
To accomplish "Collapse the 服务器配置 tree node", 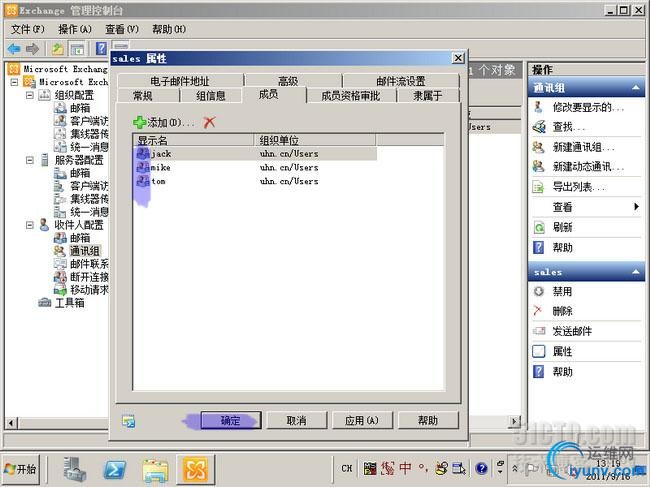I will point(29,160).
